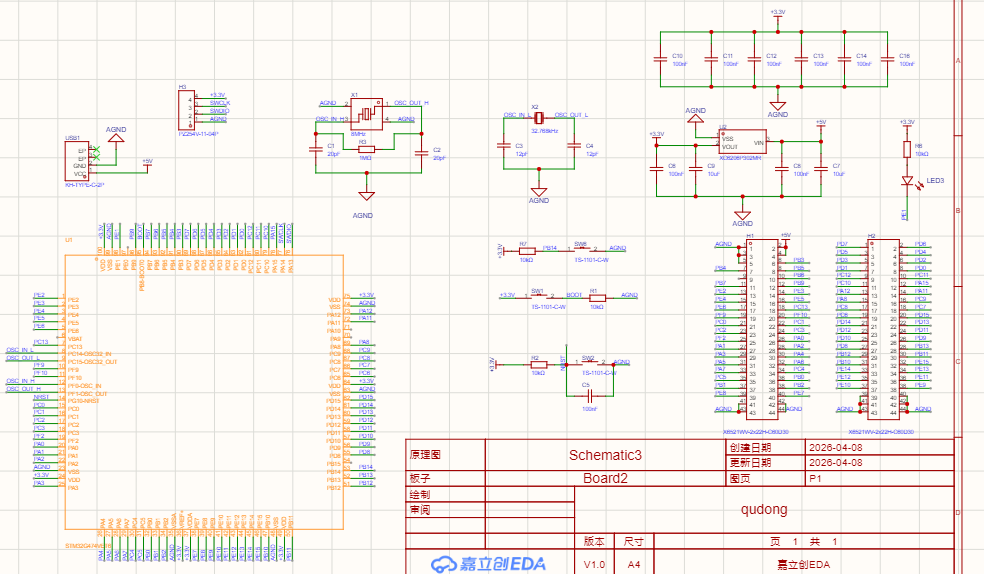The width and height of the screenshot is (984, 574).
Task: Select capacitor C10 symbol
Action: (x=661, y=58)
